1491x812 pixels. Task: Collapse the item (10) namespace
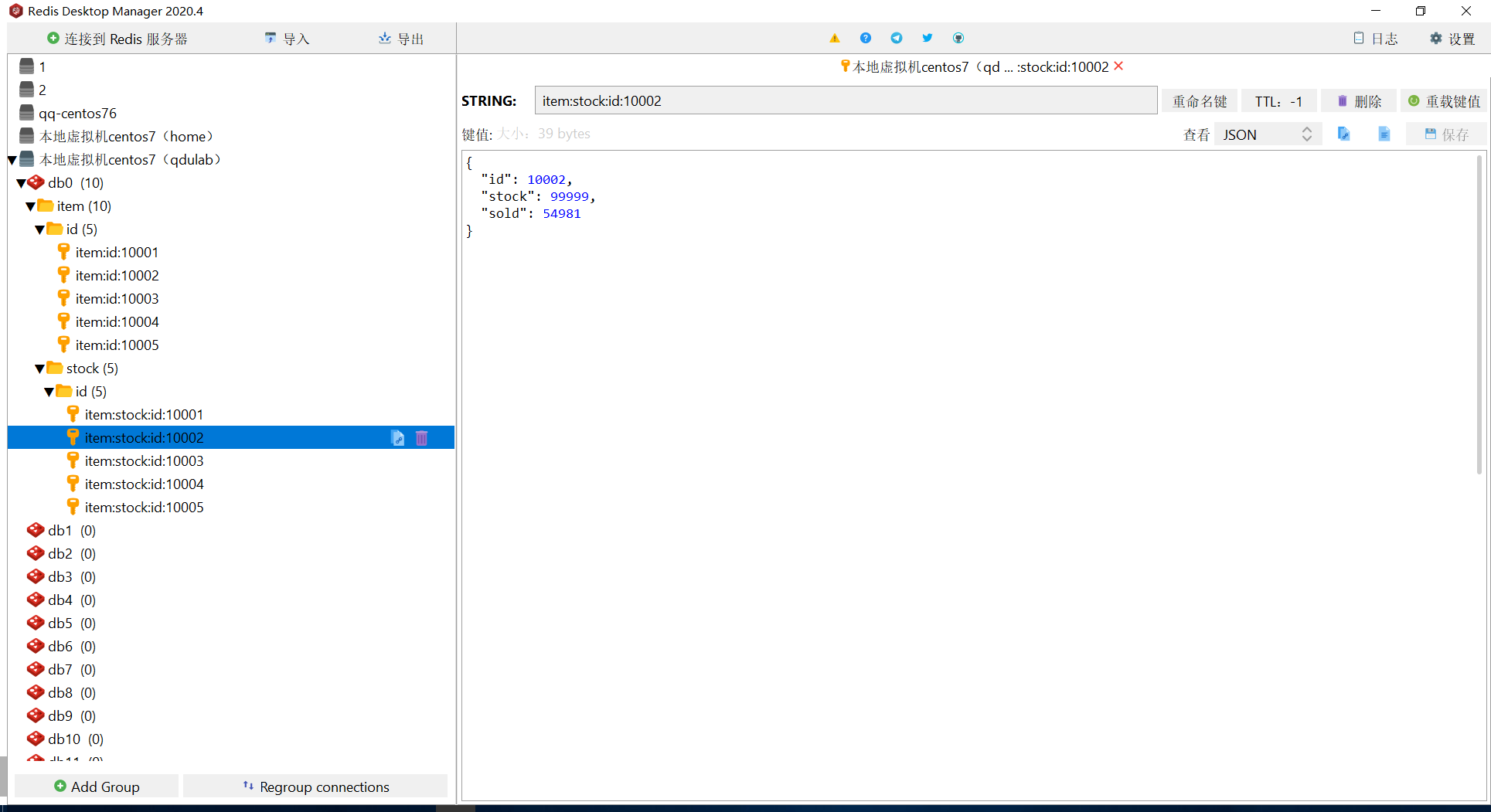pyautogui.click(x=31, y=206)
